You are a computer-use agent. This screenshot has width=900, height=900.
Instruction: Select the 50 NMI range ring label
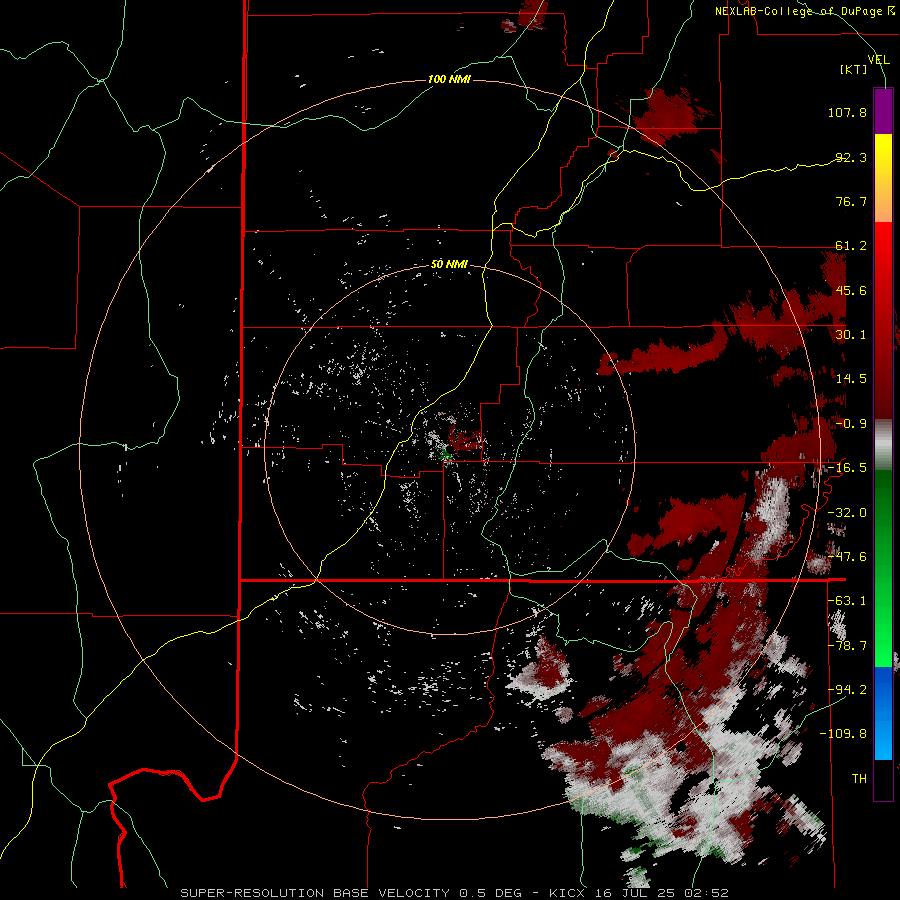point(449,264)
